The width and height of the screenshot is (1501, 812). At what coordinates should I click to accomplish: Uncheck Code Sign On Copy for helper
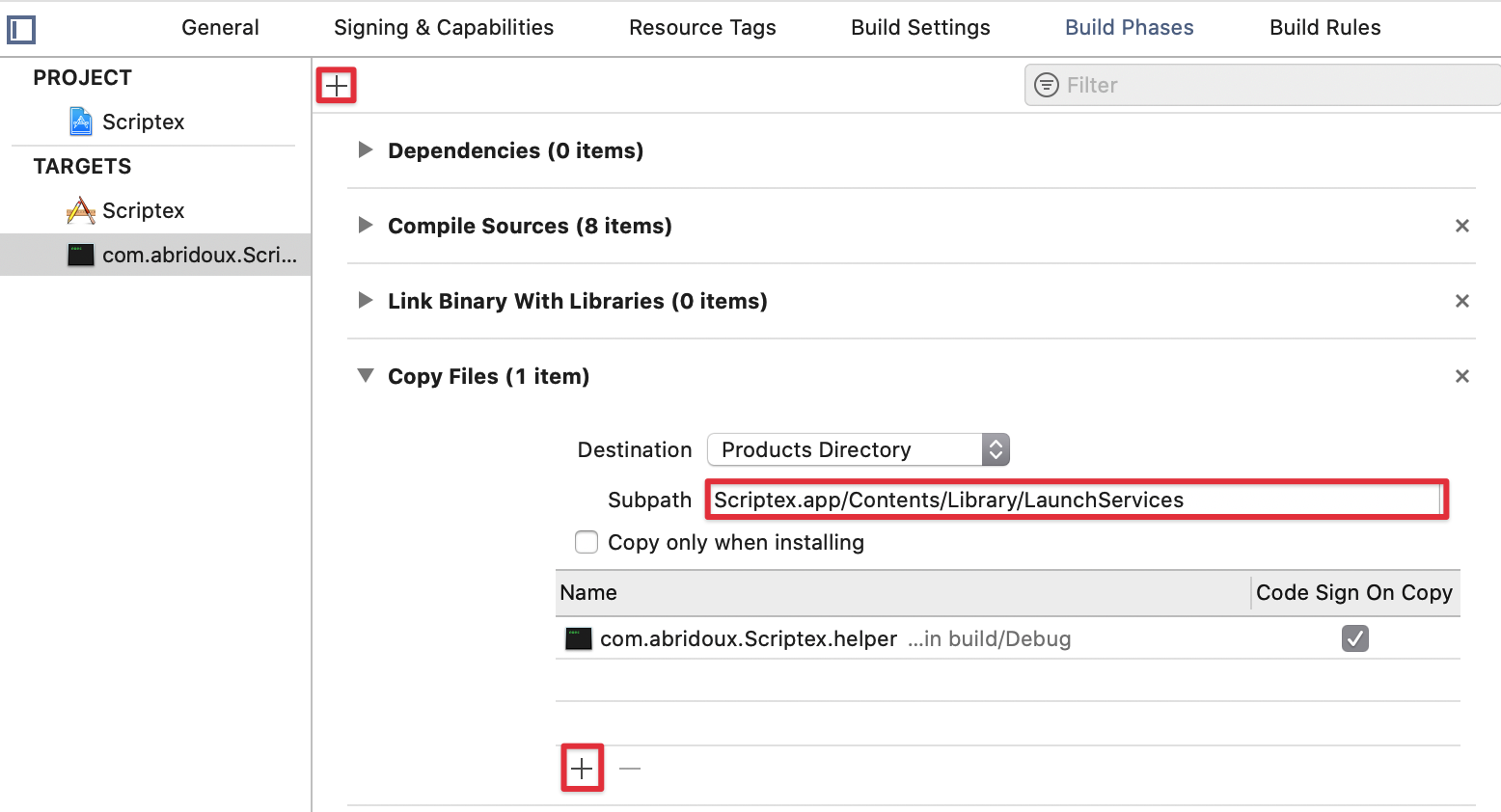(1354, 638)
